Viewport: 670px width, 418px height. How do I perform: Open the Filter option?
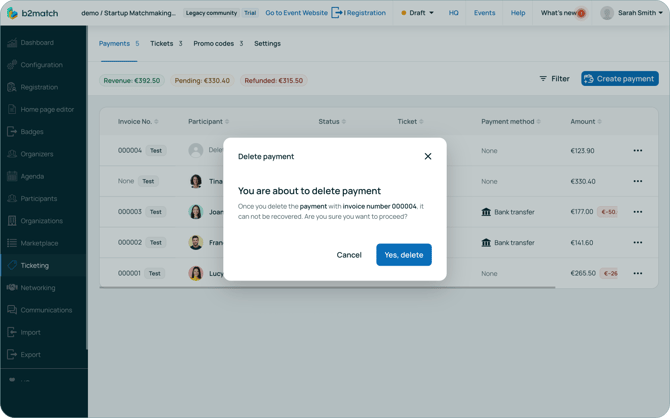click(554, 79)
